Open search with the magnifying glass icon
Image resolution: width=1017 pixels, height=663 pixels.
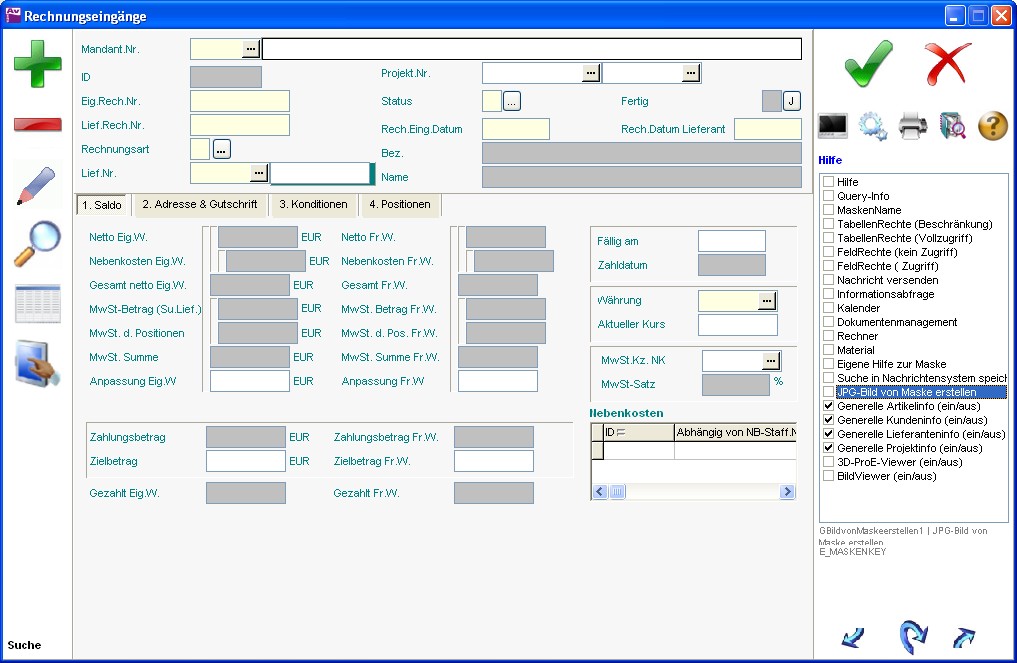(37, 244)
